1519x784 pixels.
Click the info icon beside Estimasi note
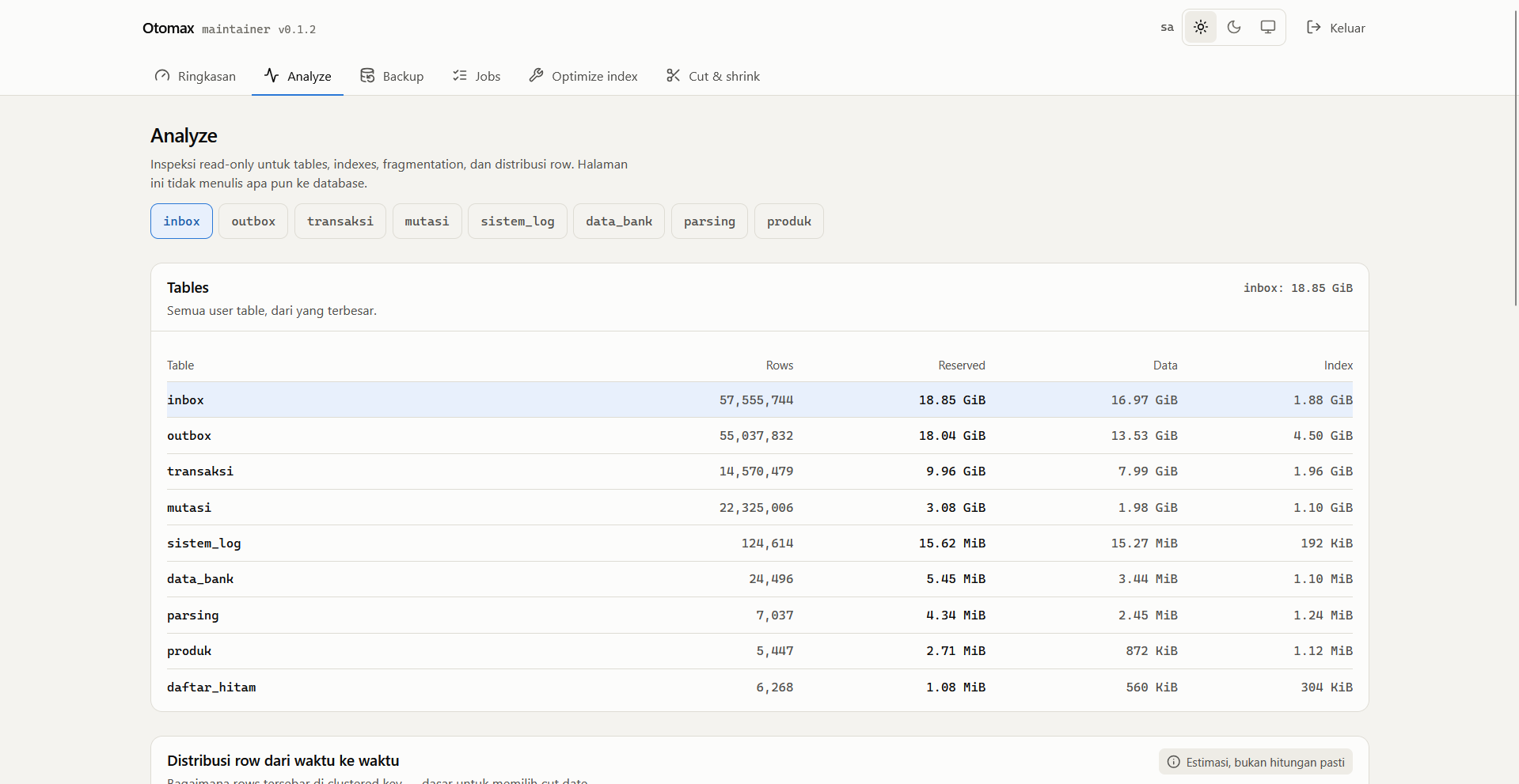1174,762
